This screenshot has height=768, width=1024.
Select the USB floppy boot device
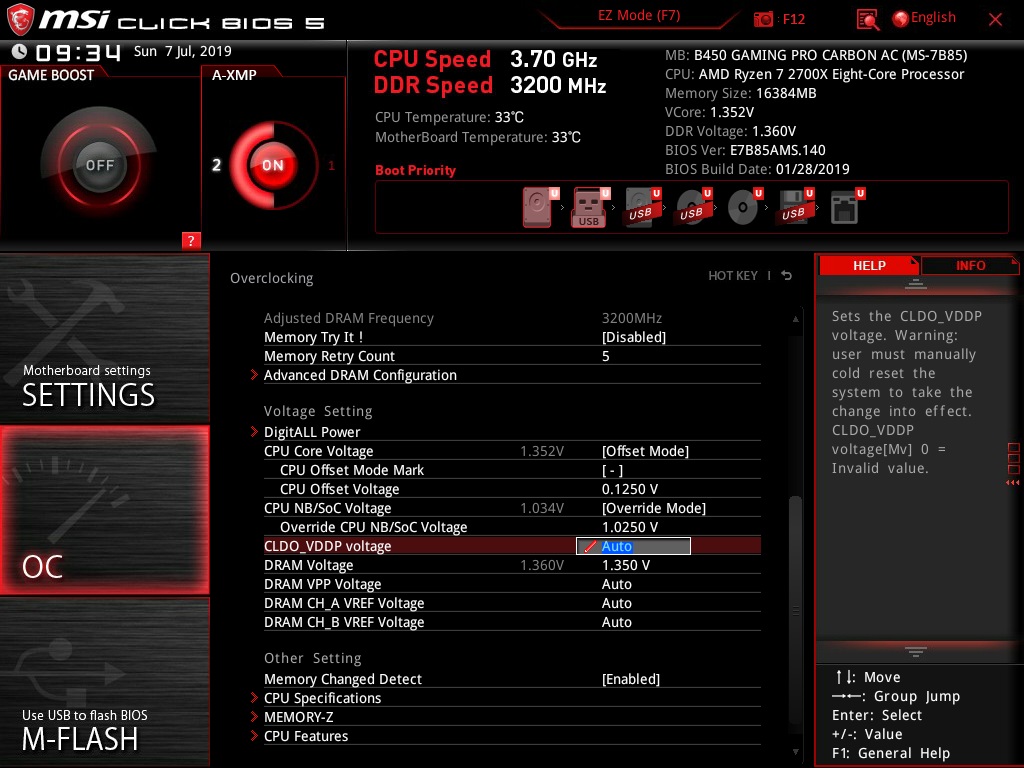[795, 207]
